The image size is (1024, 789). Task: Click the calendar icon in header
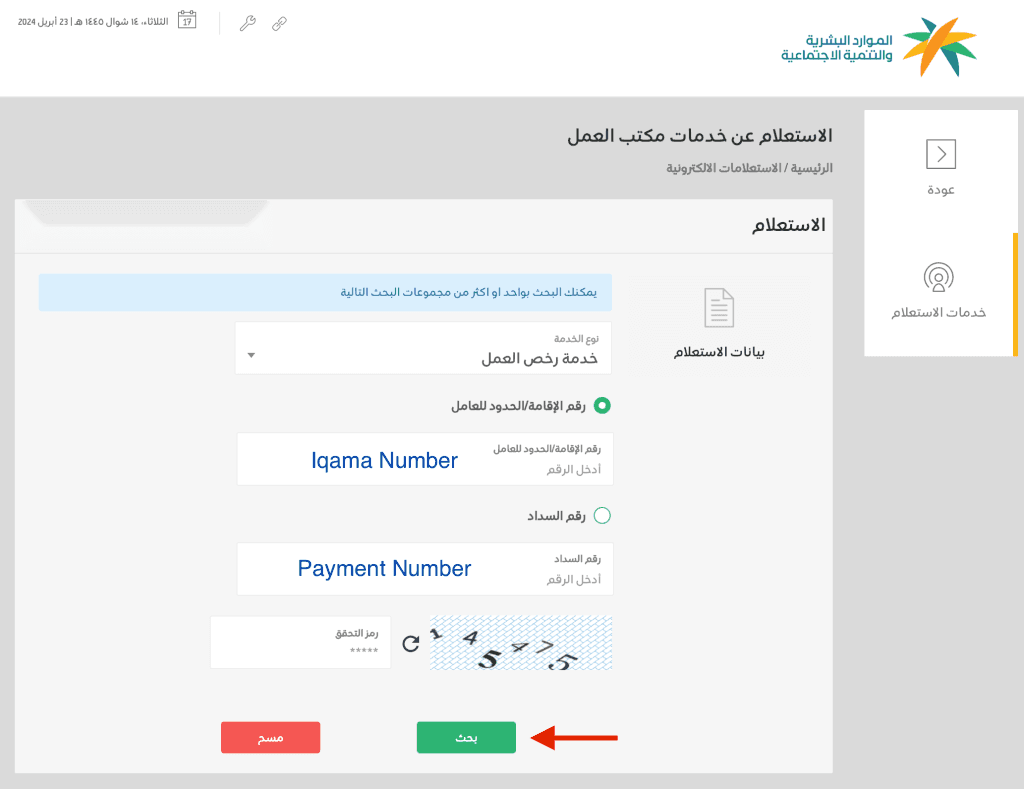(187, 20)
